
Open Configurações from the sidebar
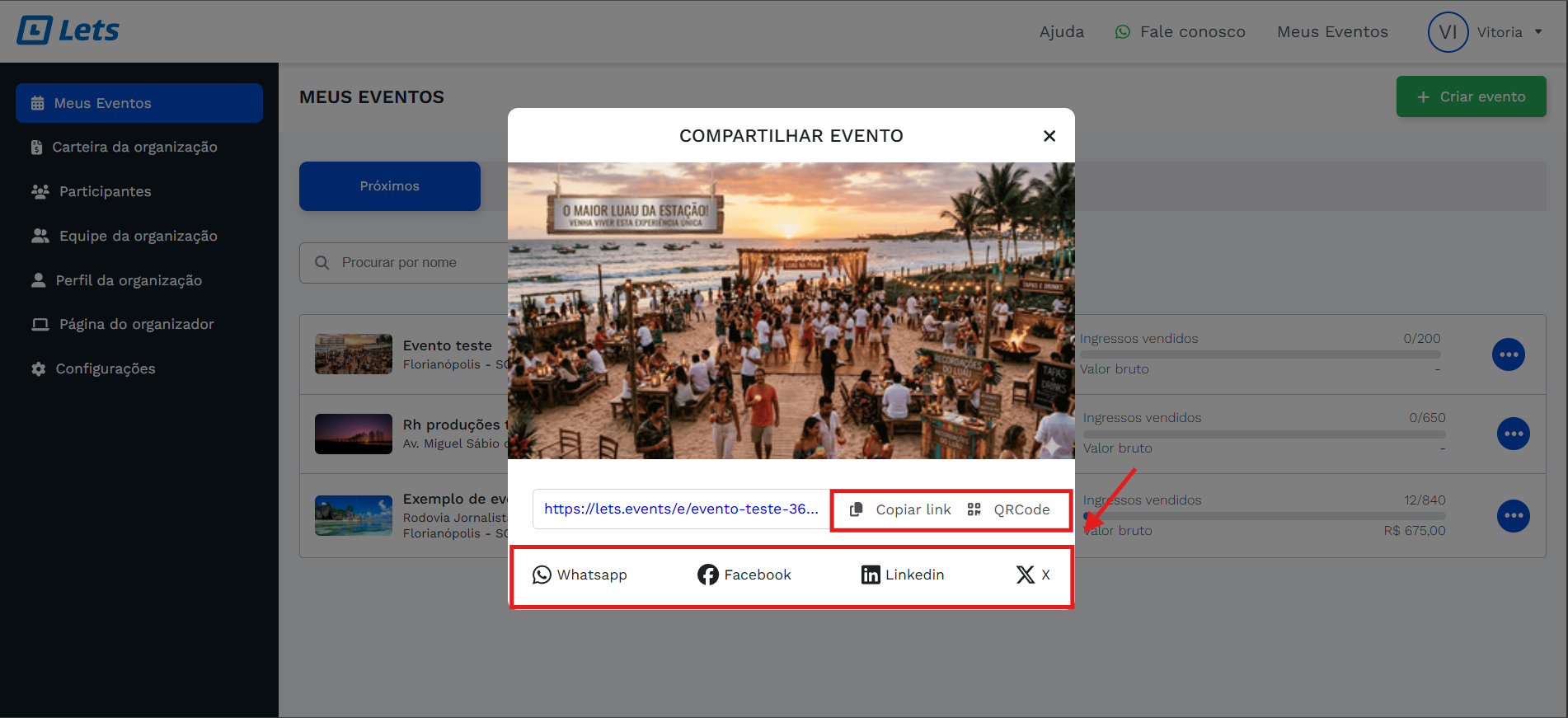pos(105,368)
